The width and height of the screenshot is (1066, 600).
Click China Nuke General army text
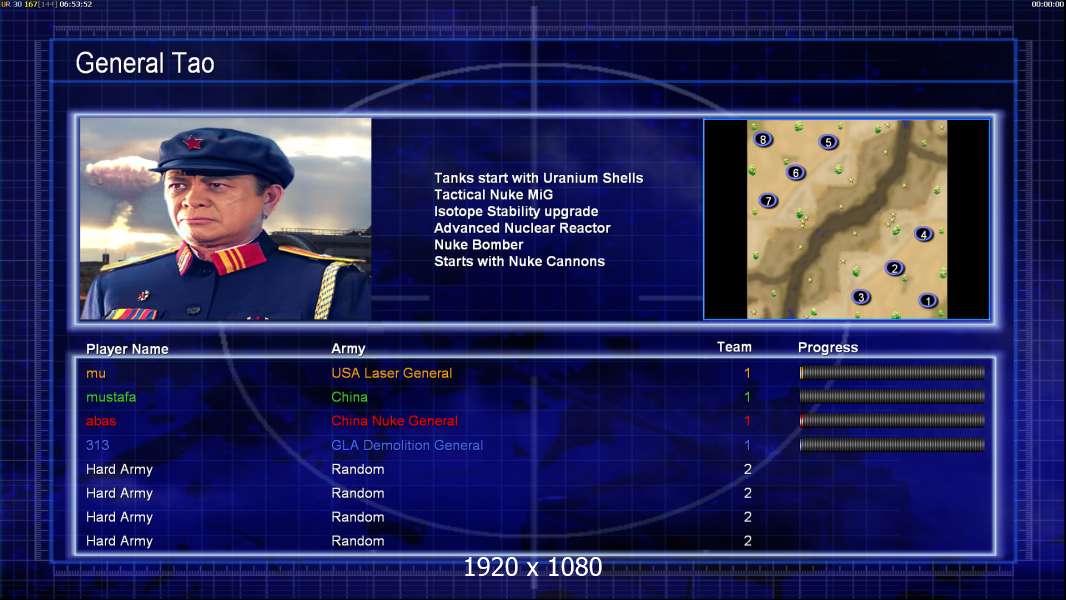click(x=394, y=421)
